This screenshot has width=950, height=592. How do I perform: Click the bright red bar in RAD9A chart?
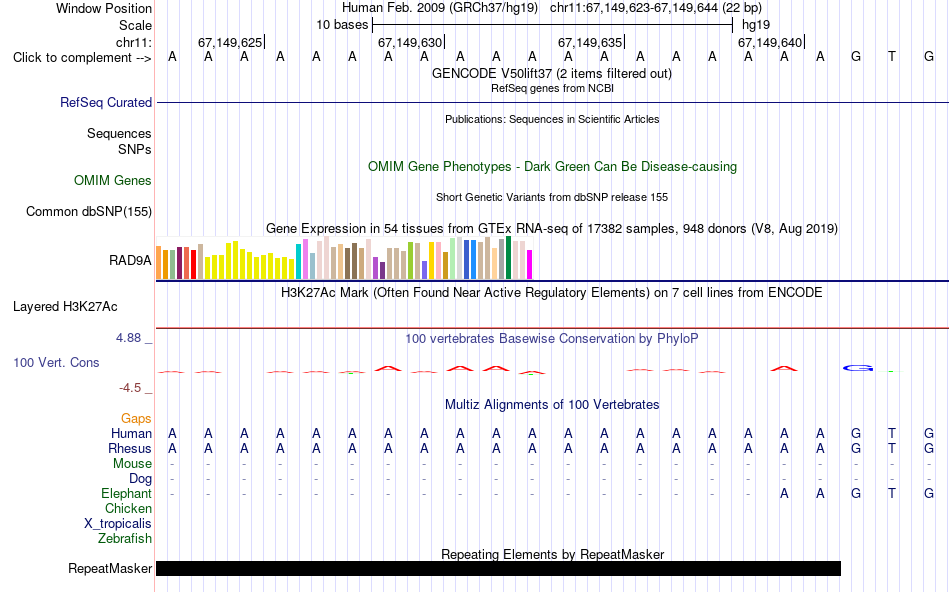(193, 264)
